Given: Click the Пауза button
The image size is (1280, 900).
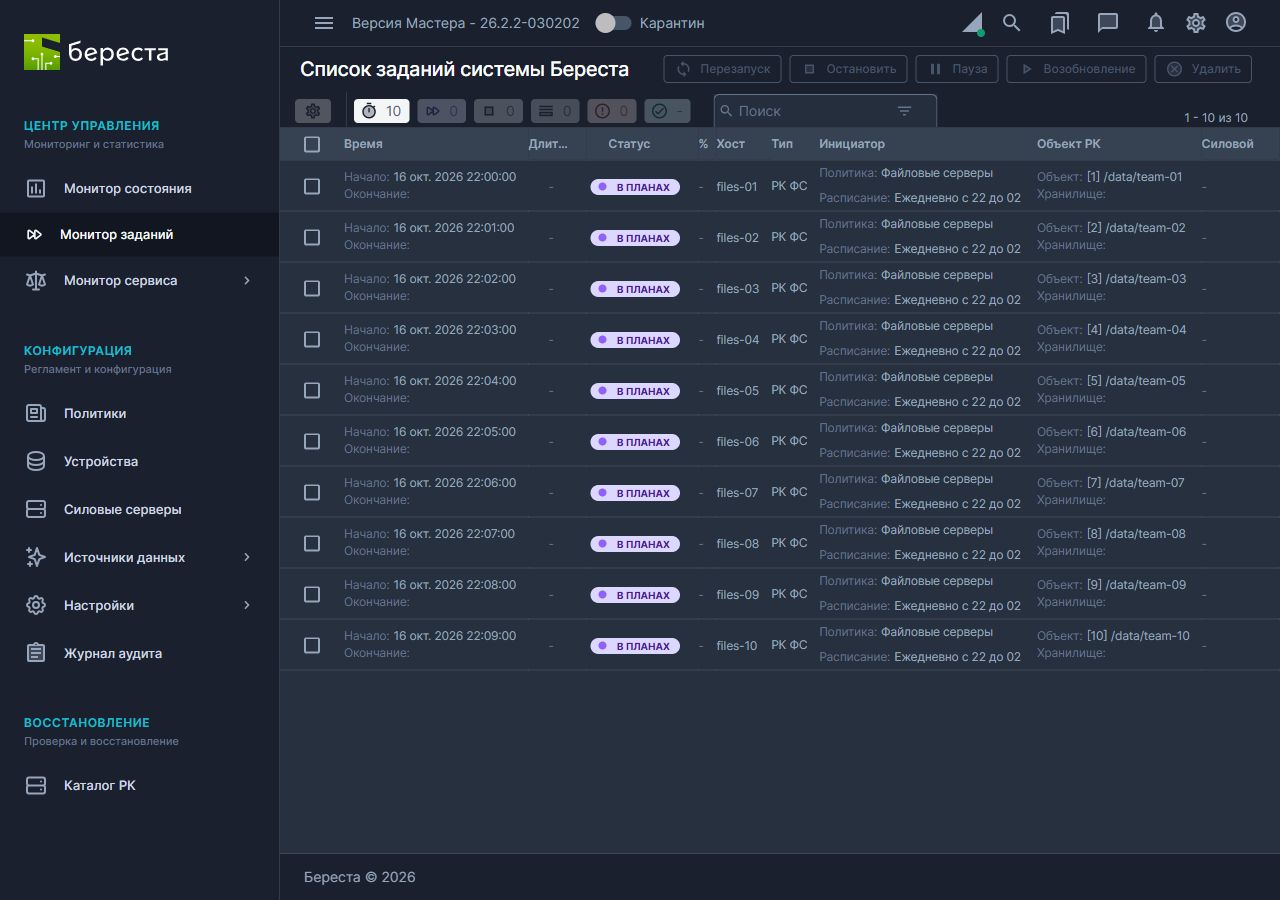Looking at the screenshot, I should pos(957,69).
